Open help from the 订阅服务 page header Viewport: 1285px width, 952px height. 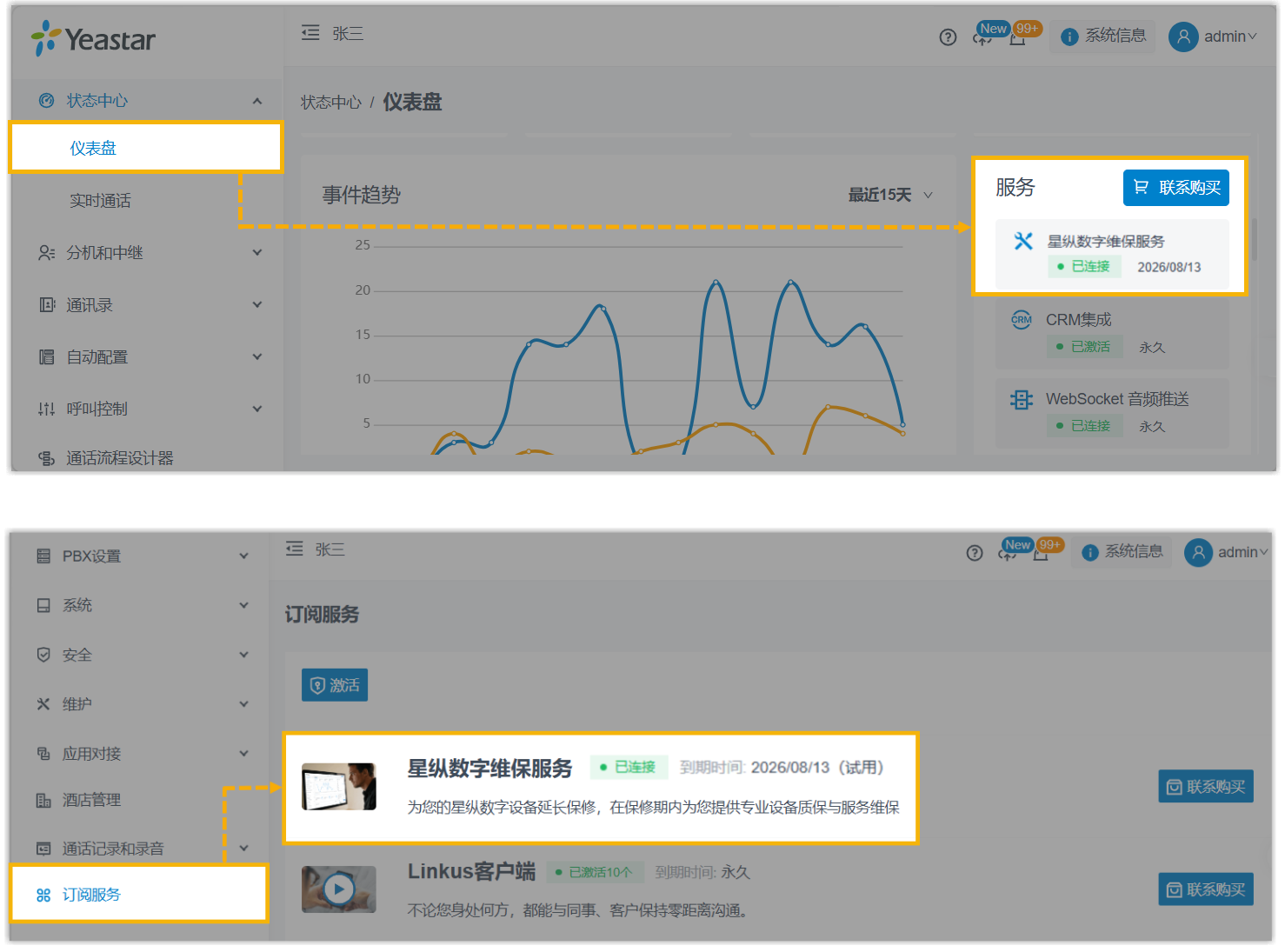coord(975,553)
